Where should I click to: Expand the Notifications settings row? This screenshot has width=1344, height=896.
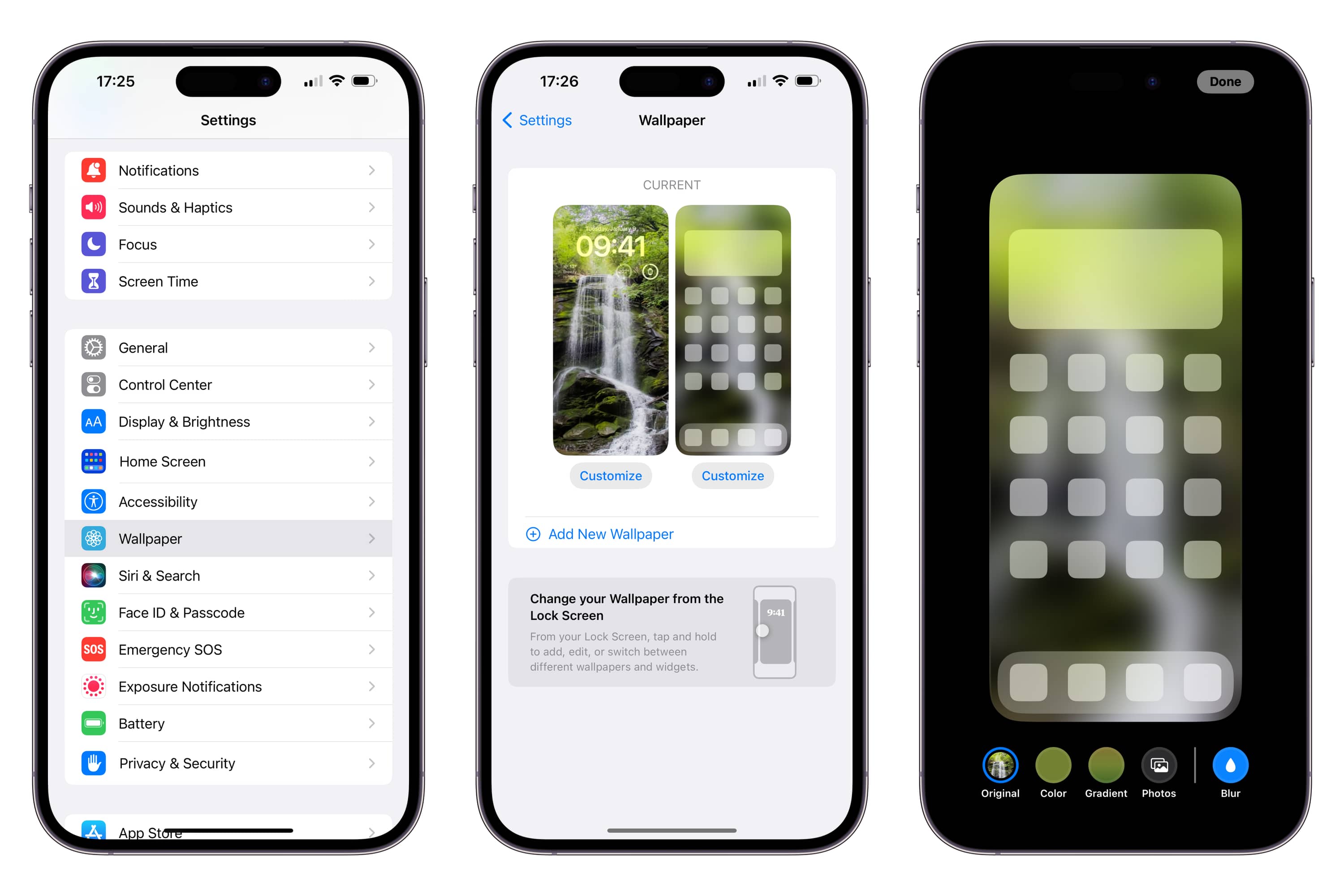point(229,169)
